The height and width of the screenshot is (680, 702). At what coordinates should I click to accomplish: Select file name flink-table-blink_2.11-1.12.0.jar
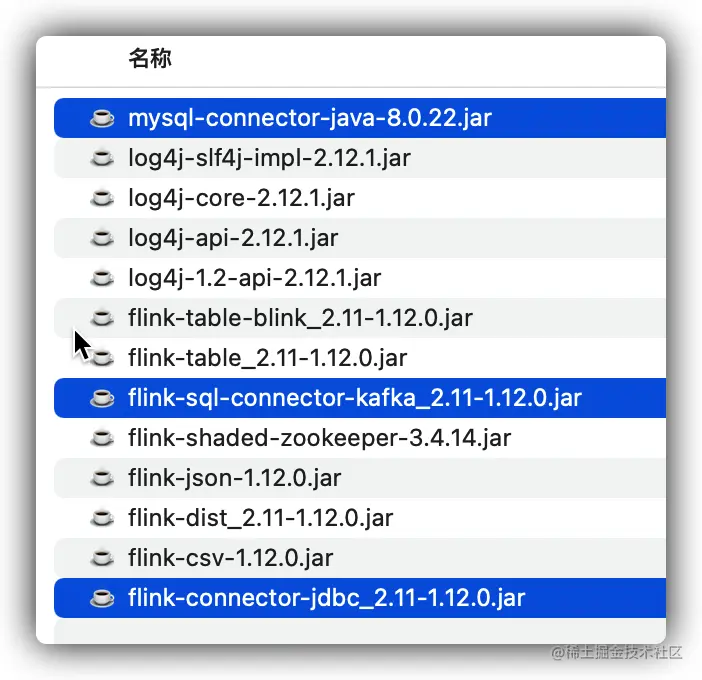click(300, 318)
